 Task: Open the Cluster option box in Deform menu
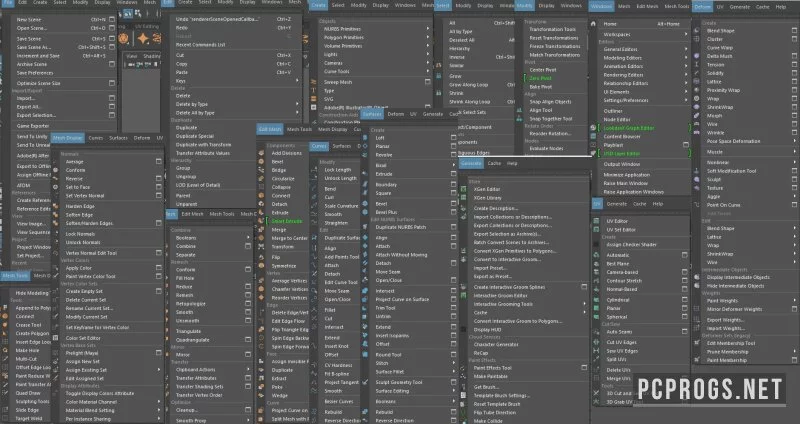pos(794,39)
